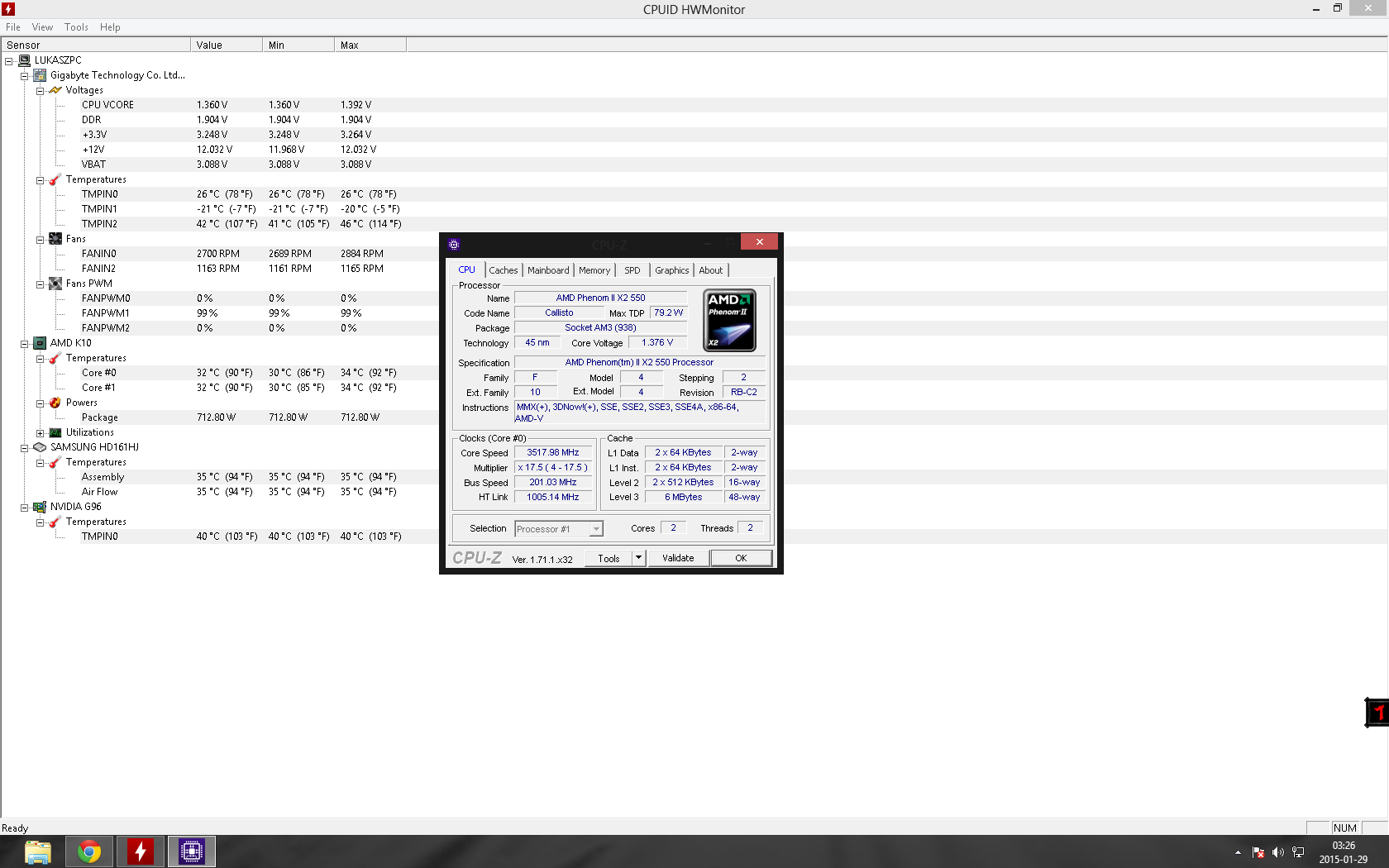
Task: Click the Sensor column header
Action: point(96,45)
